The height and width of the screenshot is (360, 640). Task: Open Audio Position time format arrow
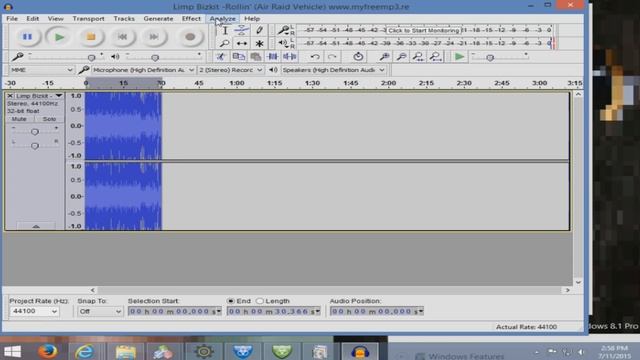coord(421,311)
